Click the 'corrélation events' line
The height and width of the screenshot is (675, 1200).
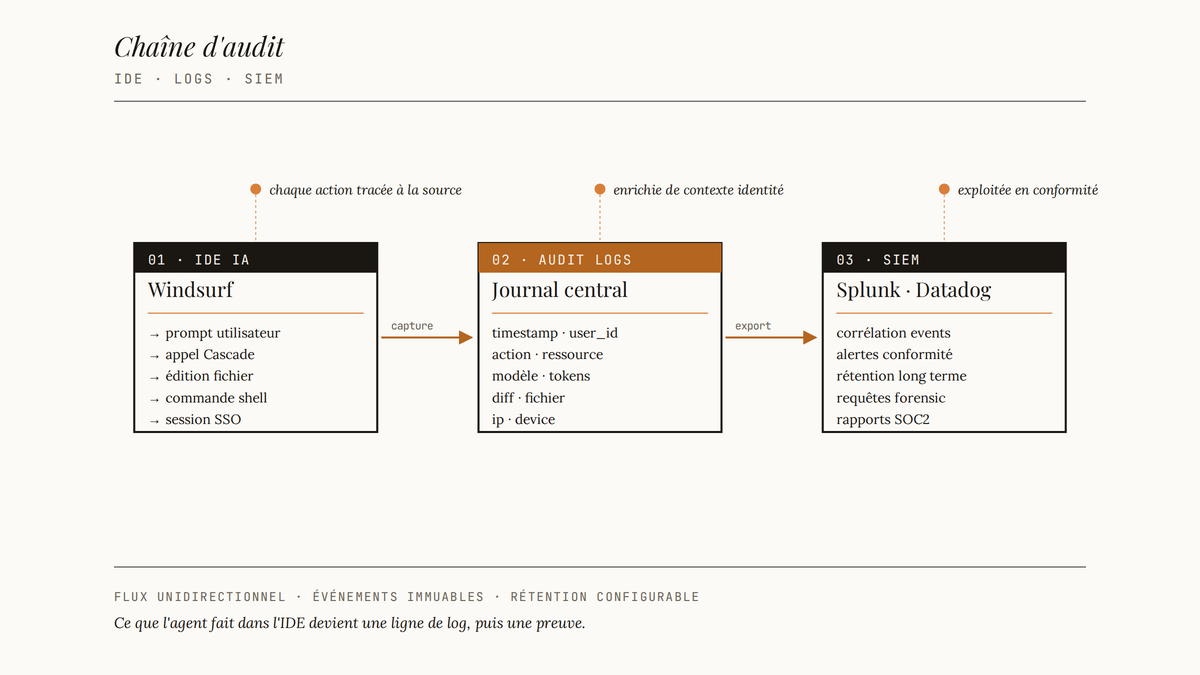click(894, 333)
